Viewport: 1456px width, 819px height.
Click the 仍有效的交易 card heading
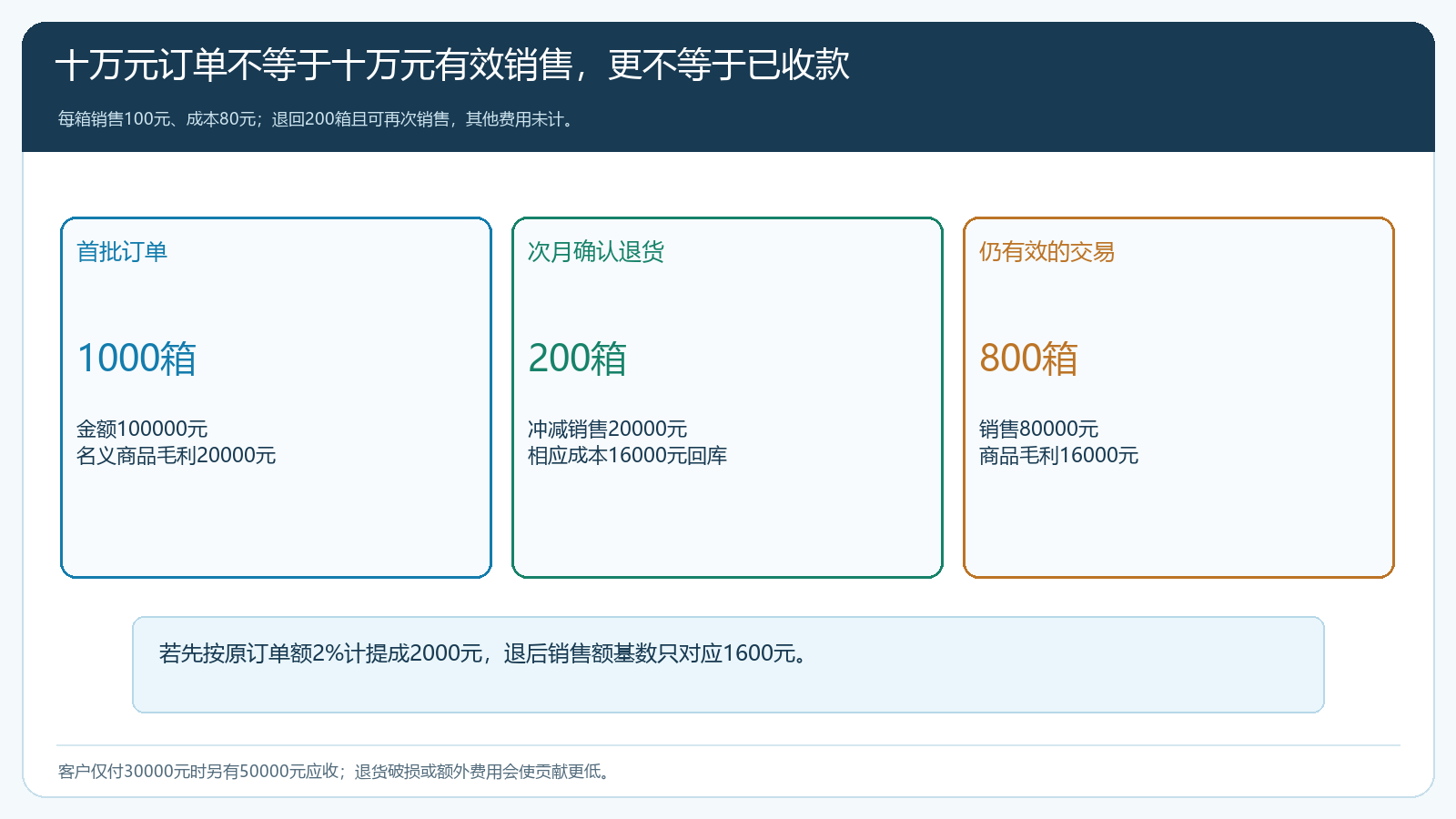1046,252
